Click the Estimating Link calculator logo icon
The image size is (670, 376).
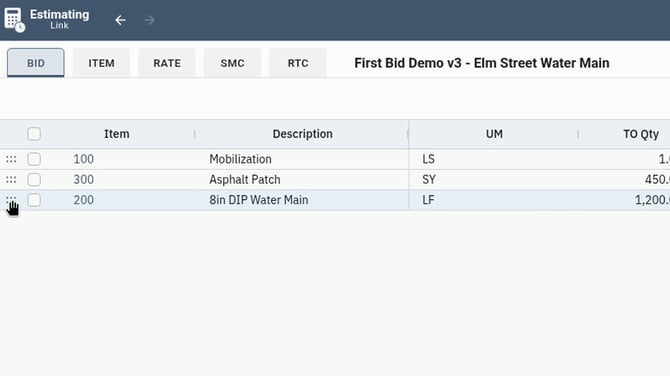click(x=14, y=20)
